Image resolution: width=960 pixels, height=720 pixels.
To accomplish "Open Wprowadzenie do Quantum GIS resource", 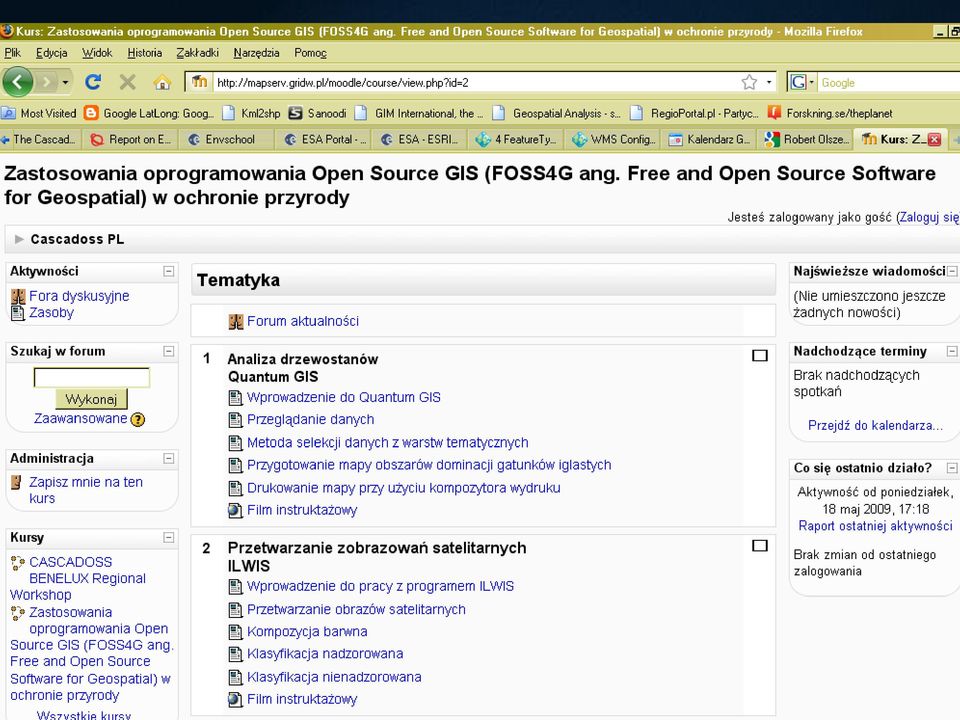I will (343, 397).
